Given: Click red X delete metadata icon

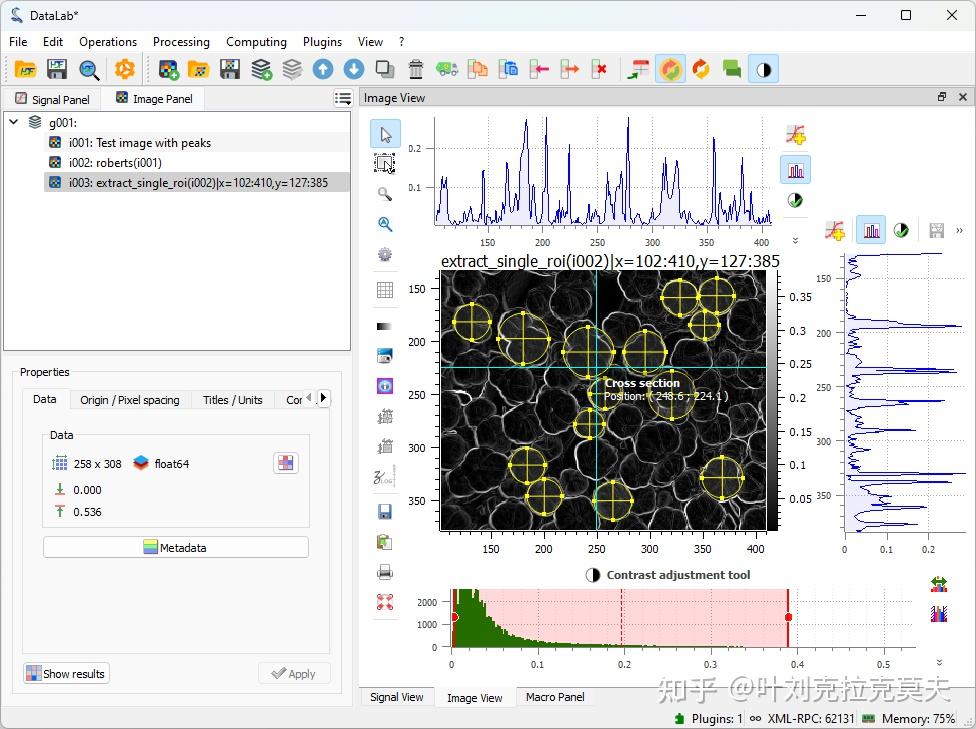Looking at the screenshot, I should (x=599, y=69).
